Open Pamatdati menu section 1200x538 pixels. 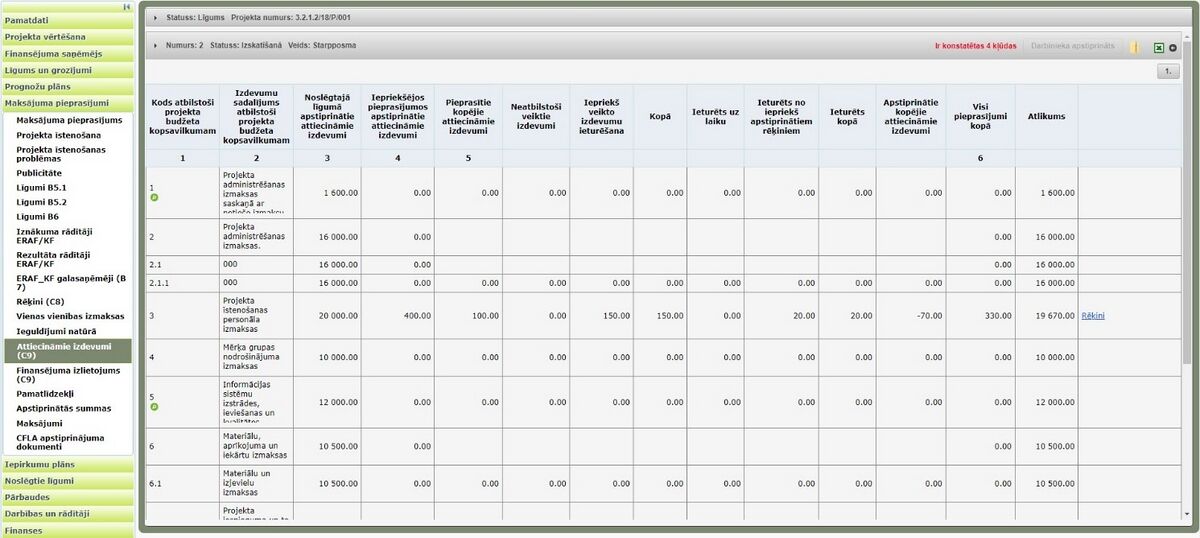click(x=67, y=20)
